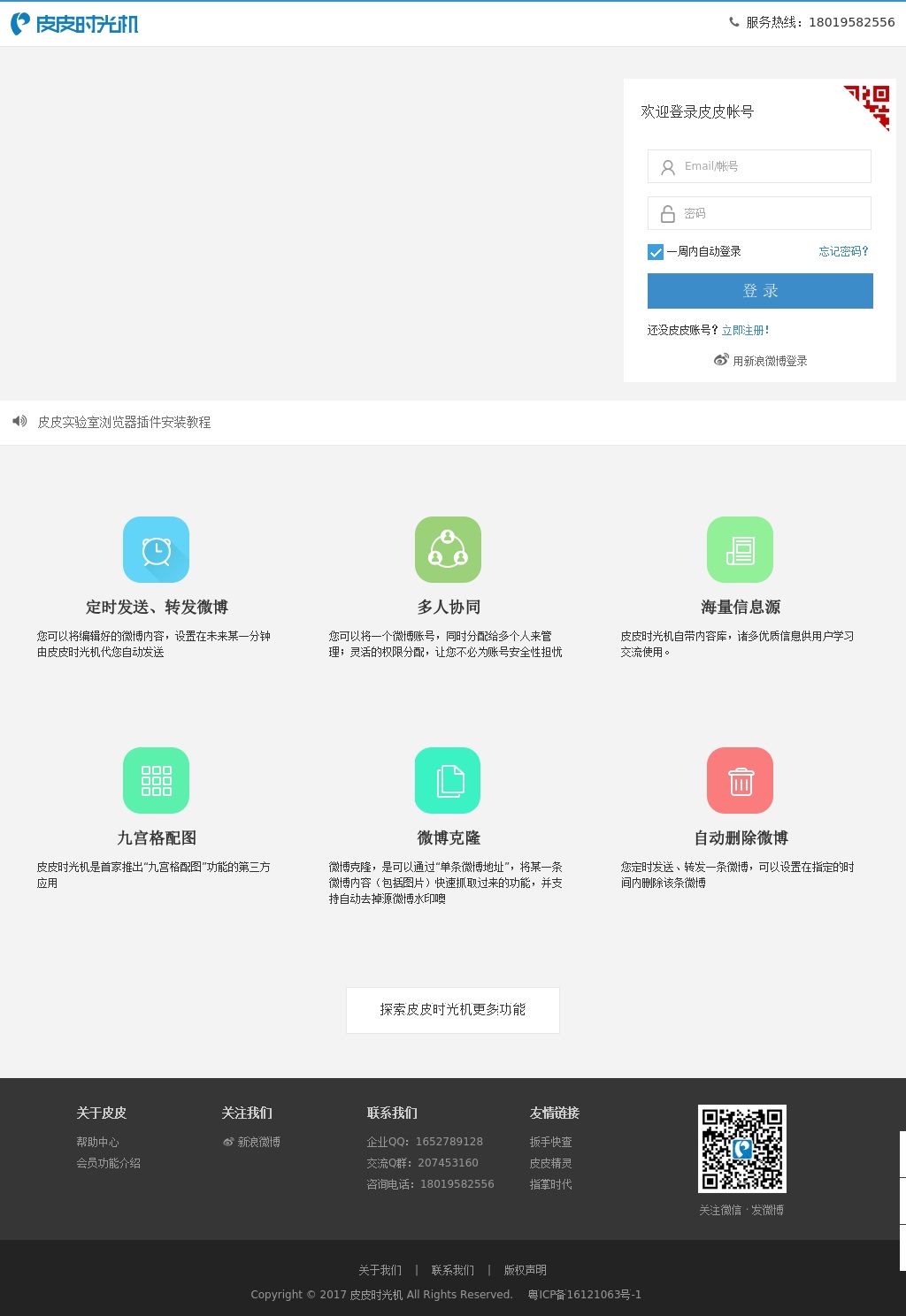The height and width of the screenshot is (1316, 906).
Task: Open 指掌时代 friend link
Action: click(550, 1184)
